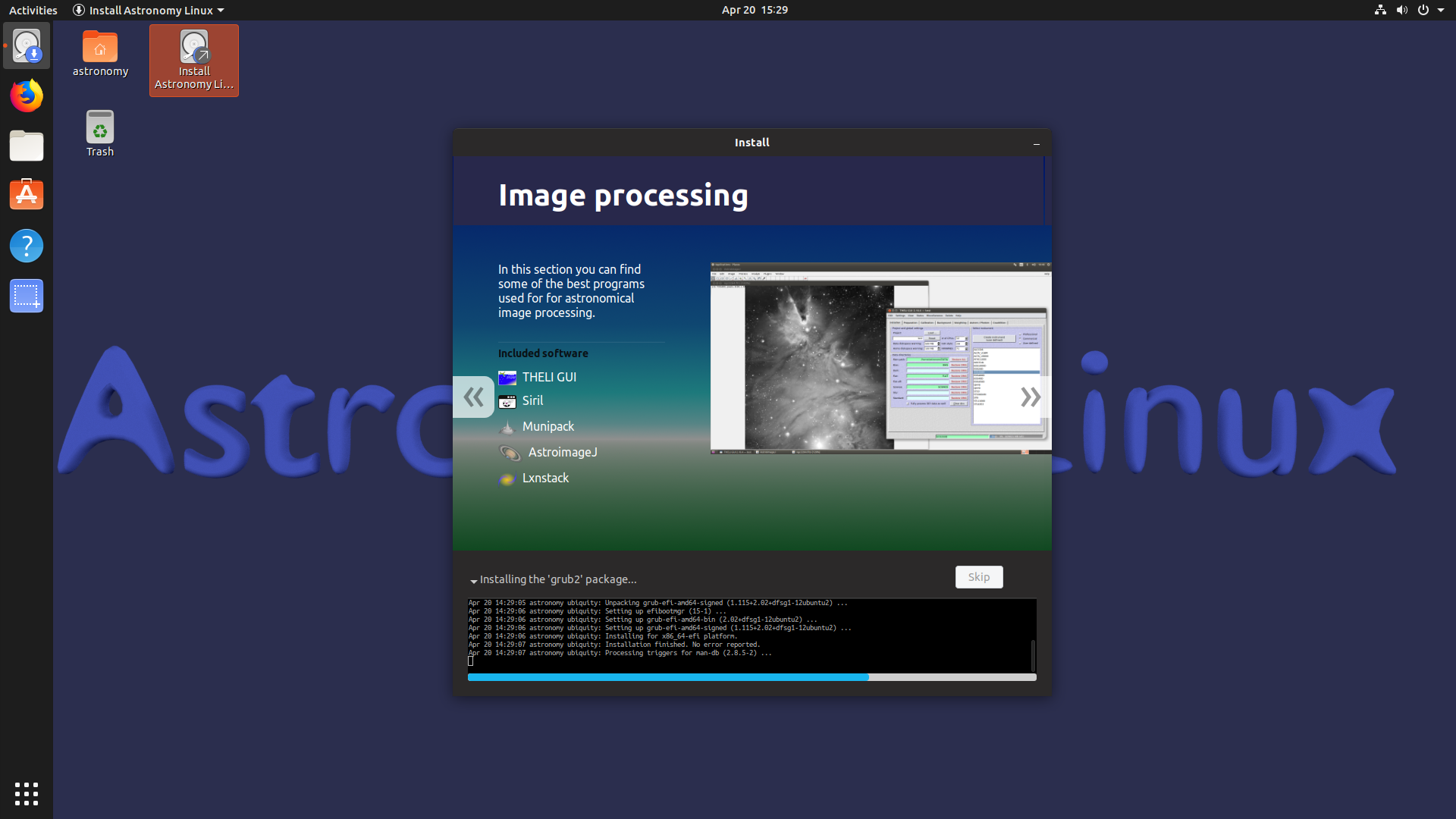Launch Firefox from the dock

[x=26, y=96]
